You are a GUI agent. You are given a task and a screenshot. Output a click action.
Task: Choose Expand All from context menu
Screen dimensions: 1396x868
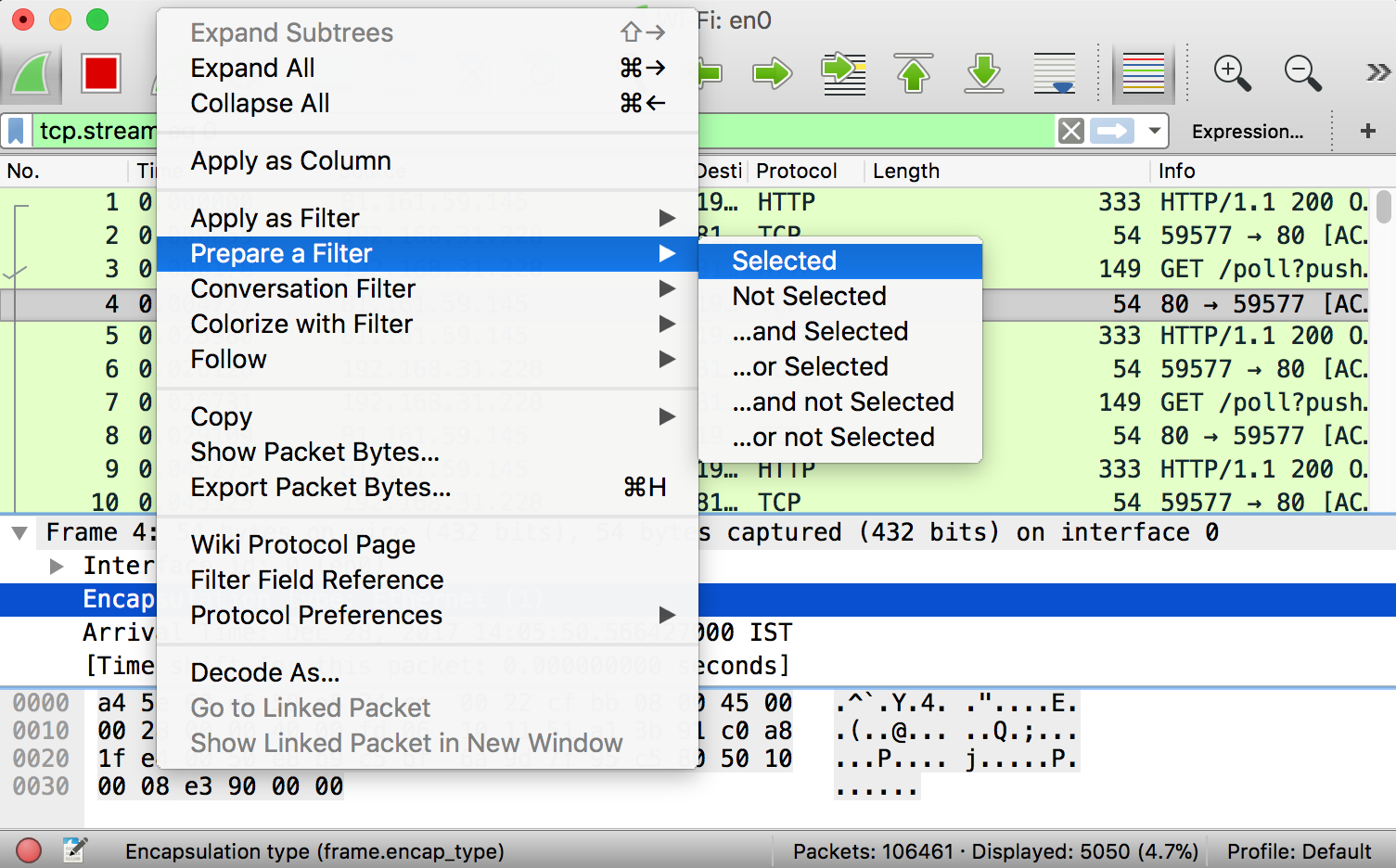click(x=428, y=69)
